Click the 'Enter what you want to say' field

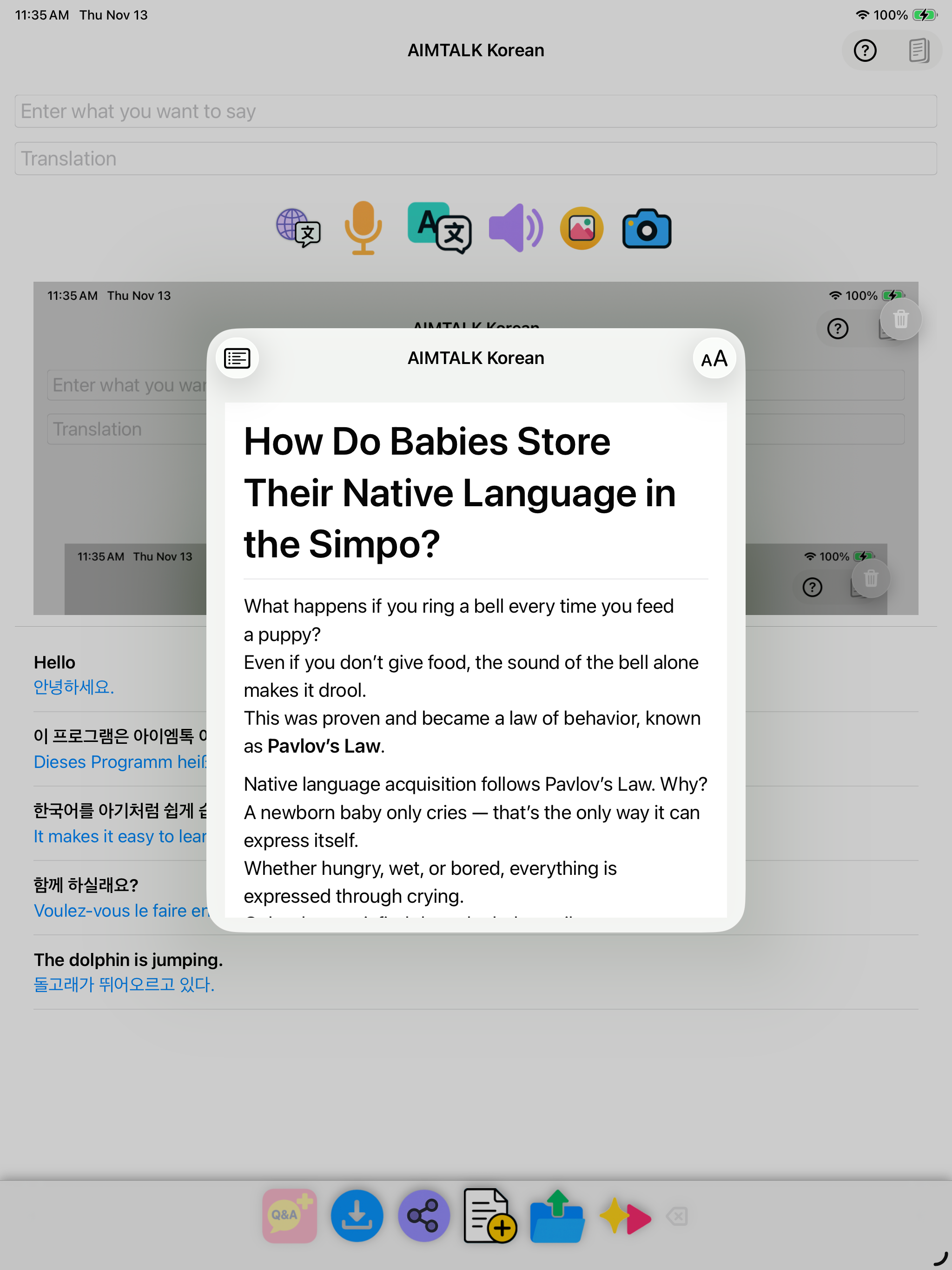pyautogui.click(x=476, y=112)
